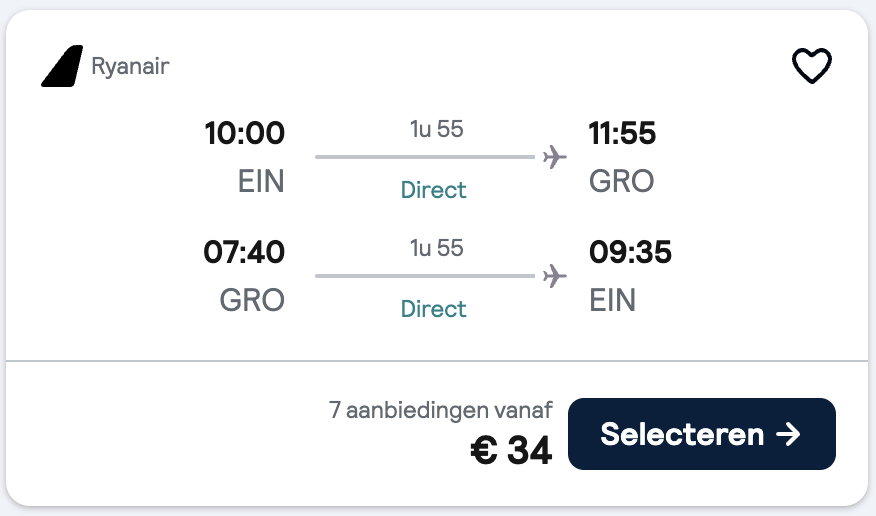The height and width of the screenshot is (516, 876).
Task: Click the outbound 1u 55 duration
Action: (x=437, y=129)
